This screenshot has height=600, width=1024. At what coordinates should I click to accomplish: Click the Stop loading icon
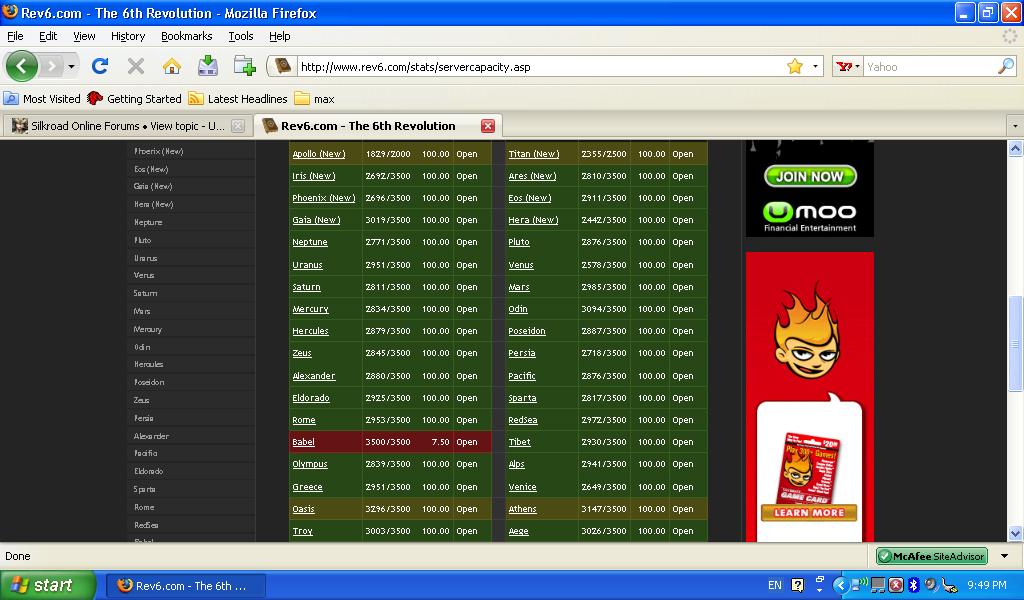click(x=136, y=66)
